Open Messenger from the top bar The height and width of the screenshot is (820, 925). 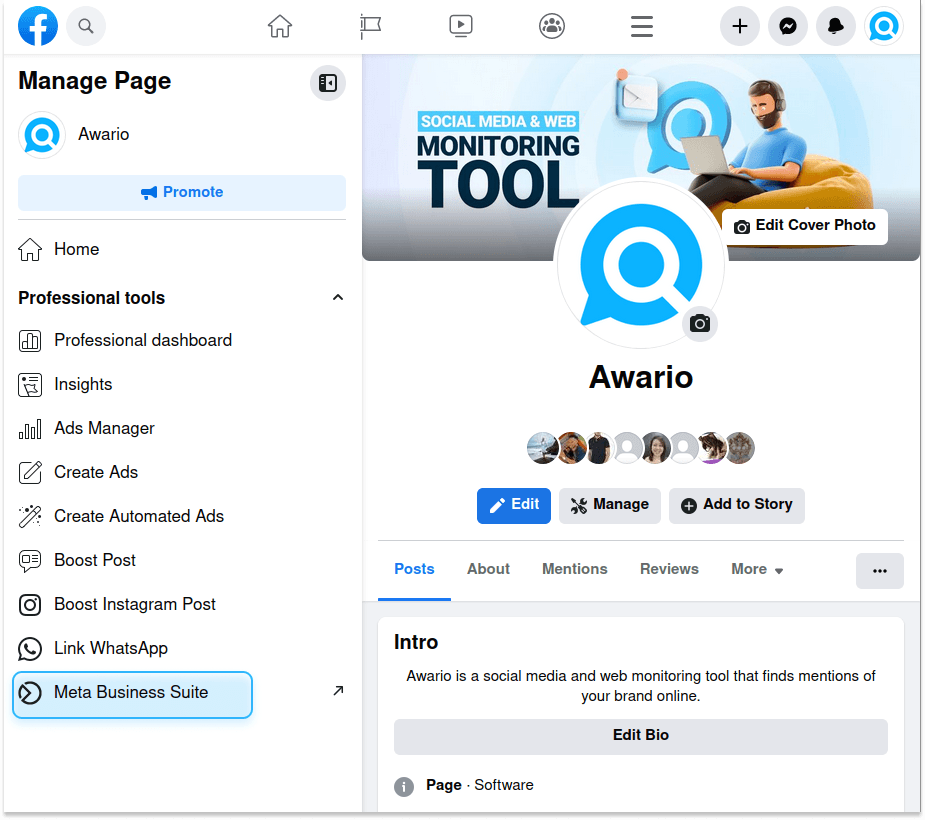tap(787, 26)
